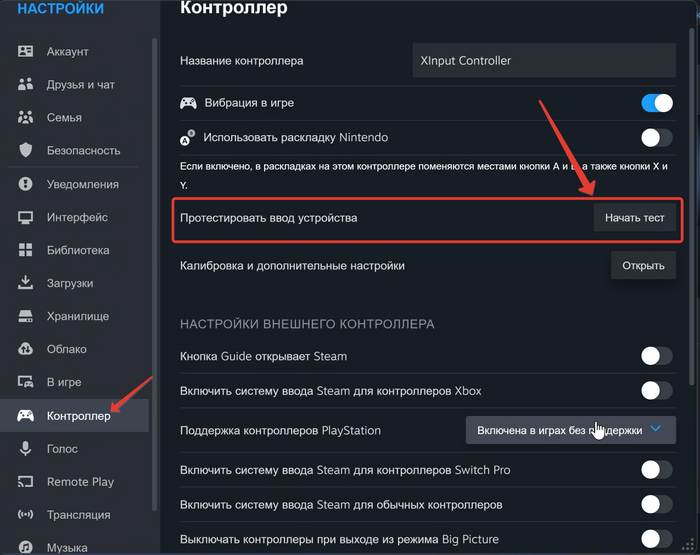This screenshot has width=700, height=555.
Task: Click the Downloads arrow icon
Action: (x=26, y=283)
